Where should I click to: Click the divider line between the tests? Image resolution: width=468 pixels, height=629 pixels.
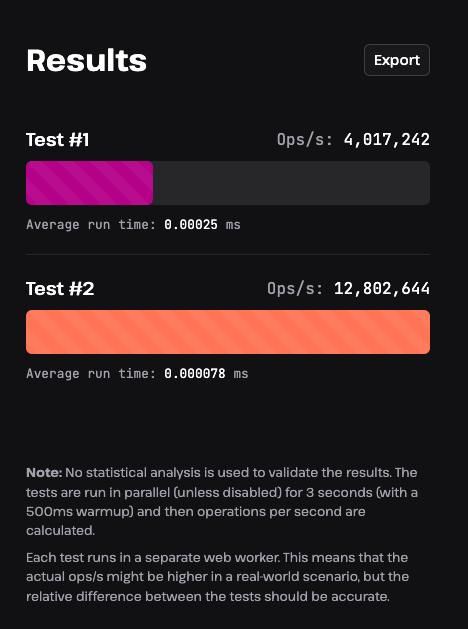tap(228, 254)
